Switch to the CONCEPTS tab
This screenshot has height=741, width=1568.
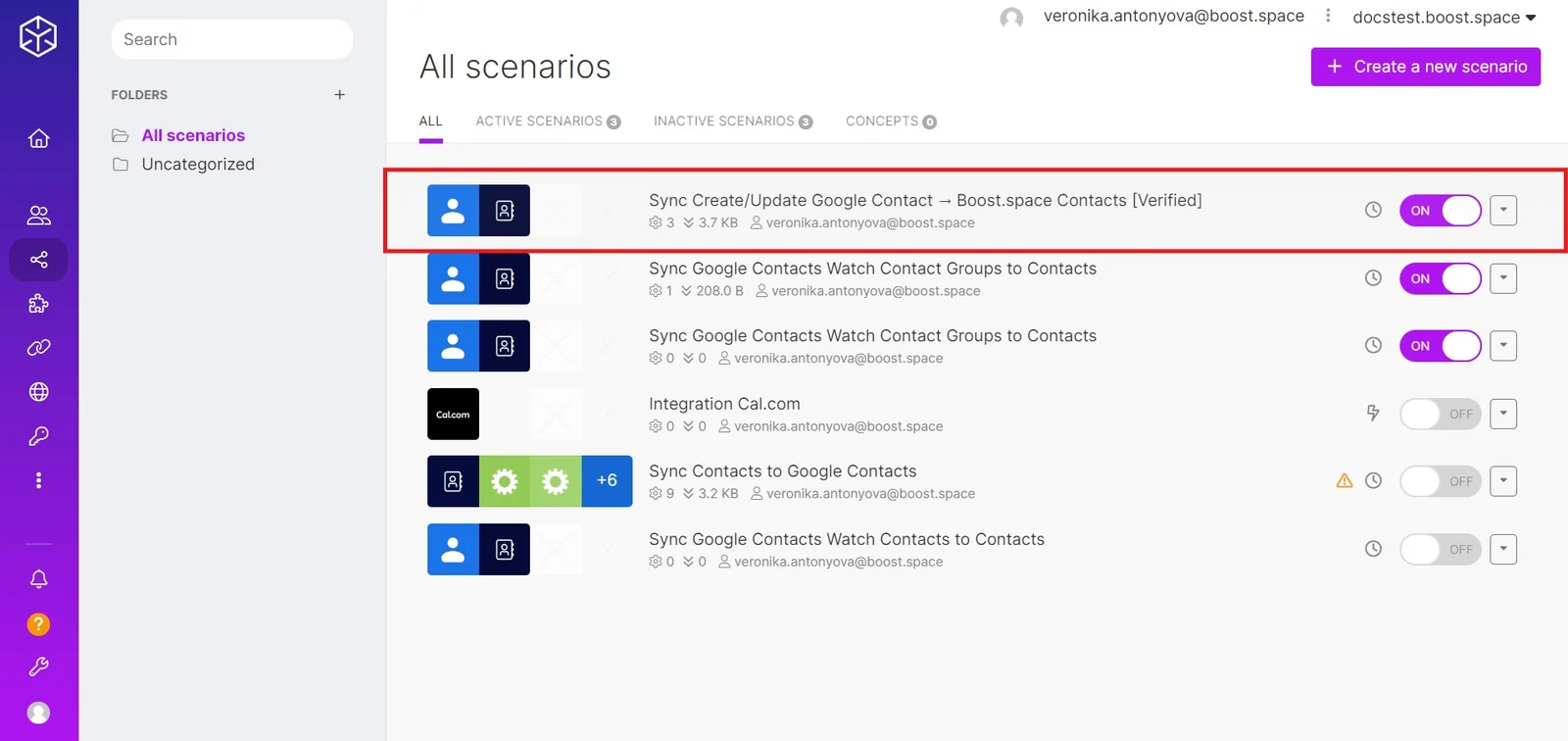point(891,122)
